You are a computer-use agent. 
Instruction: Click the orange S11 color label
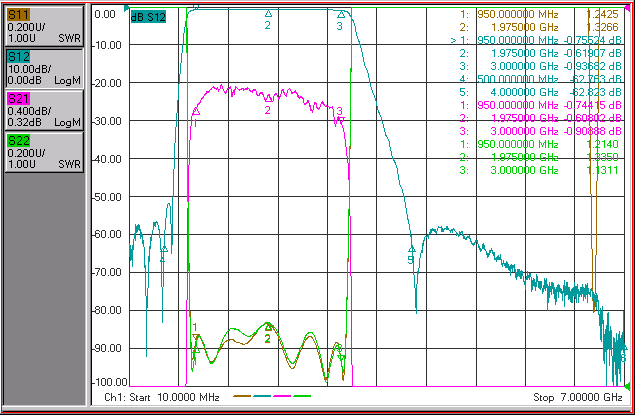point(19,15)
